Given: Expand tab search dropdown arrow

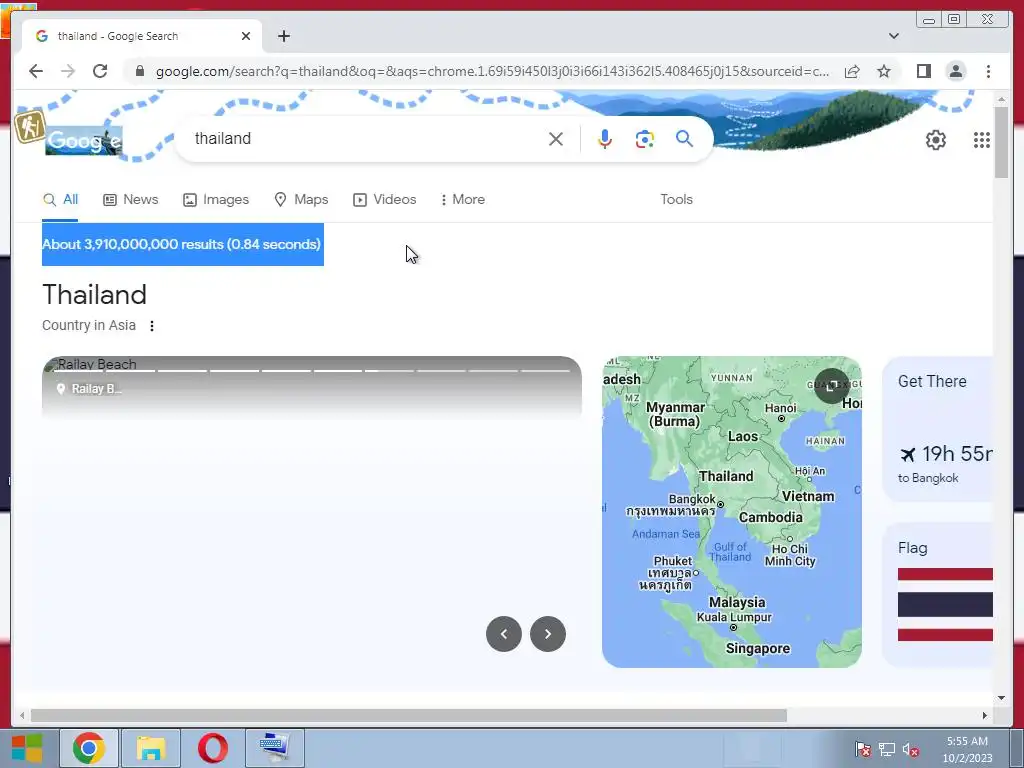Looking at the screenshot, I should point(893,36).
